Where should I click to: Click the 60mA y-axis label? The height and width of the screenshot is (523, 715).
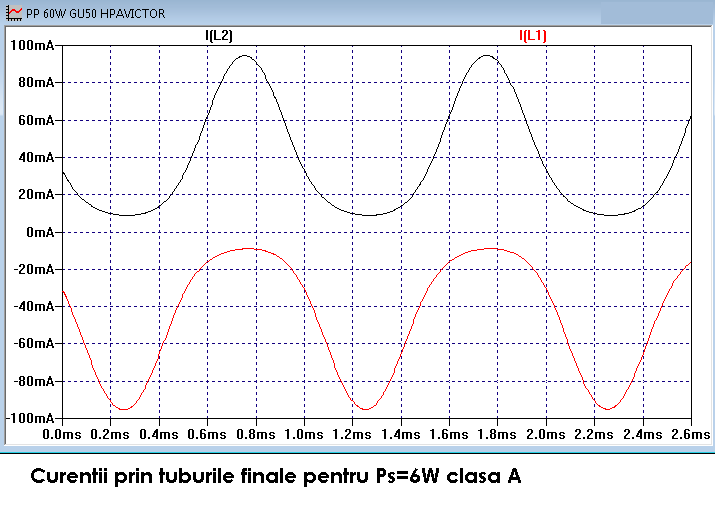click(36, 120)
